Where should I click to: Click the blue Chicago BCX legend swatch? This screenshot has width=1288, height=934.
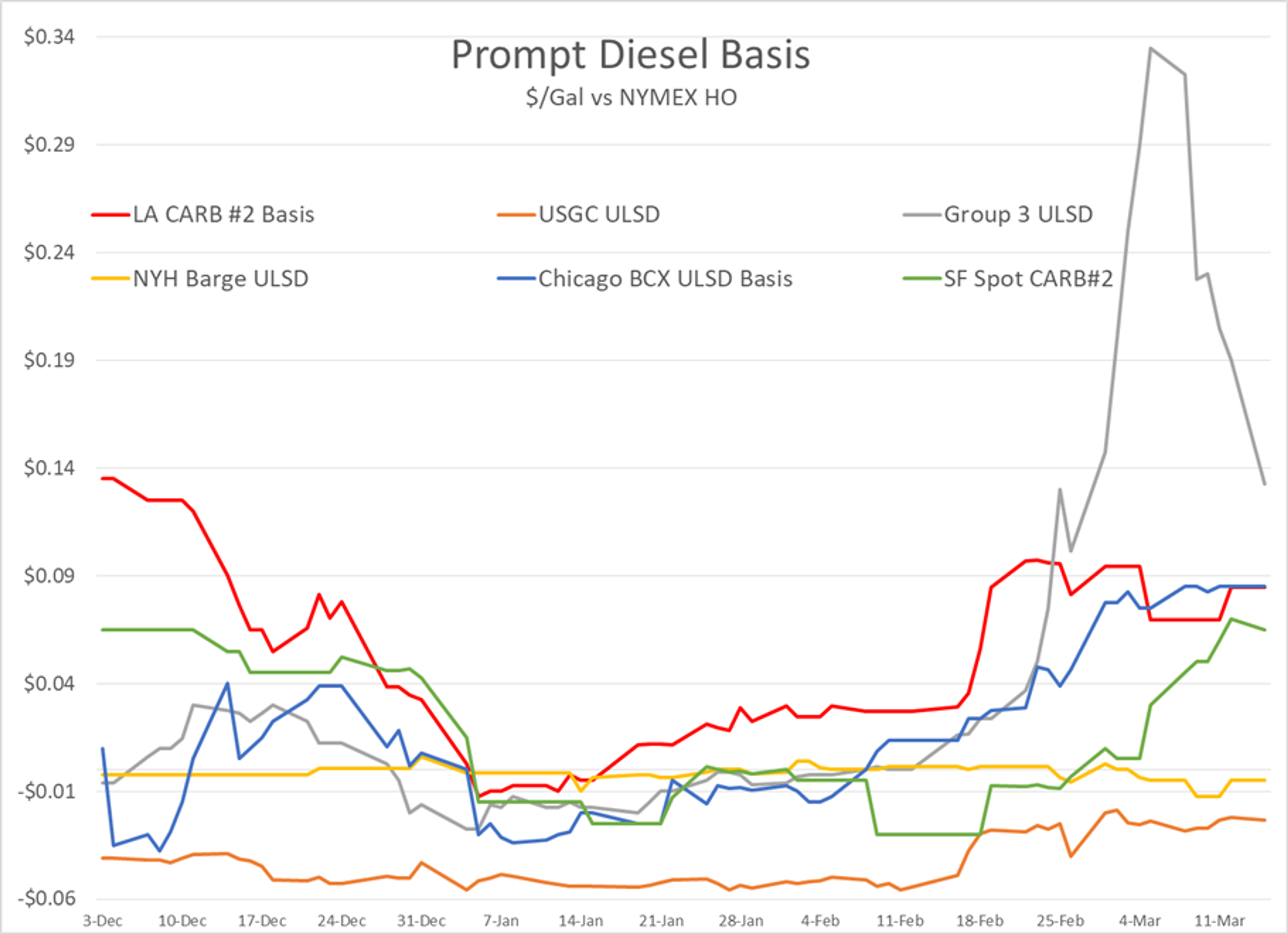point(516,279)
